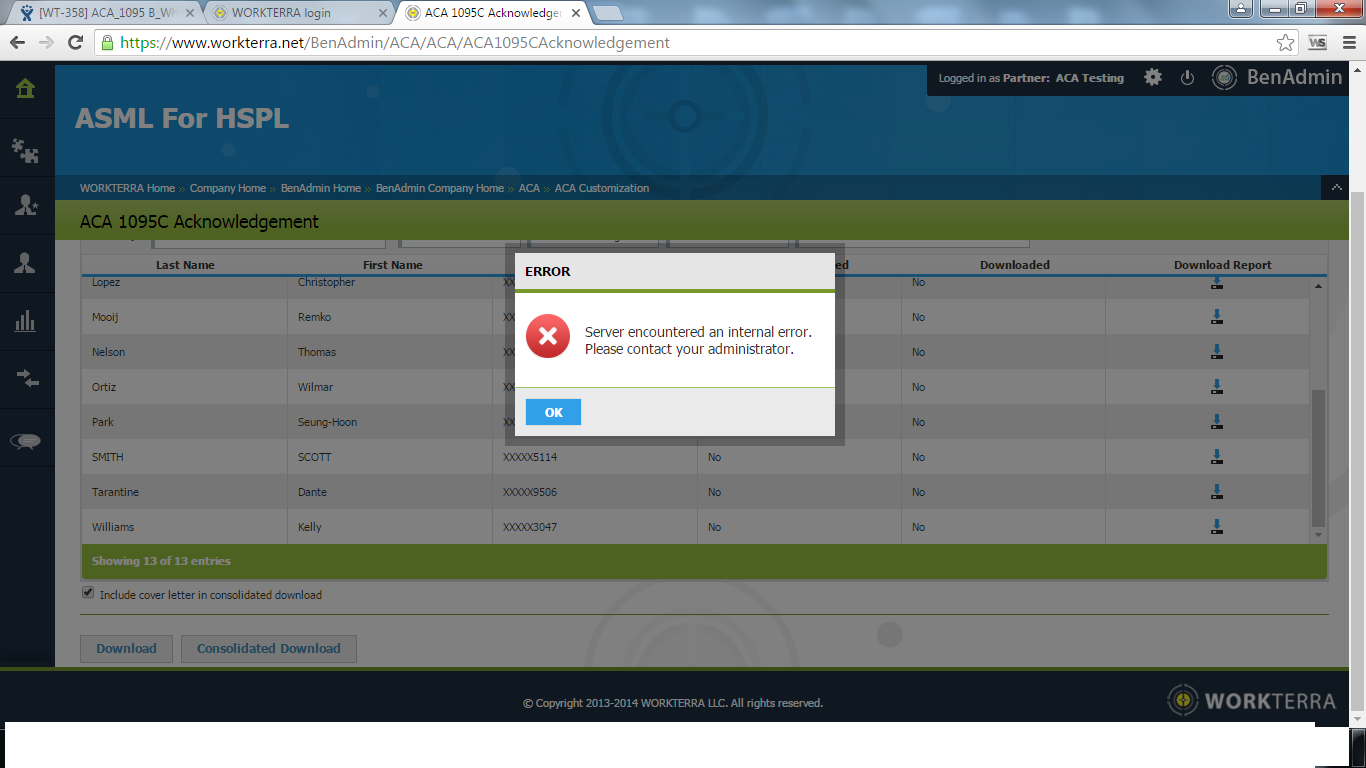The width and height of the screenshot is (1366, 768).
Task: Open BenAdmin Company Home breadcrumb link
Action: 440,188
